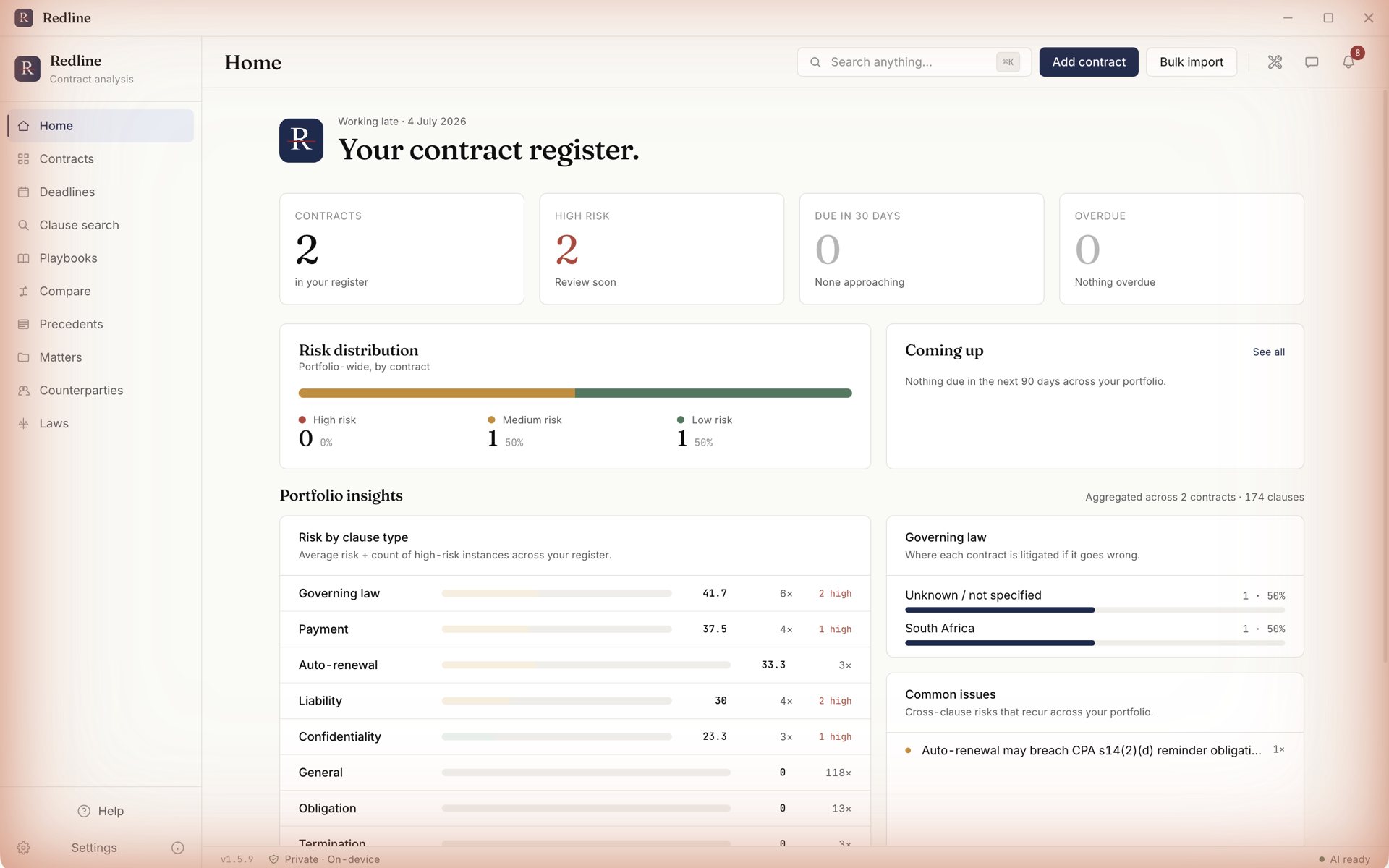This screenshot has width=1389, height=868.
Task: Click the Deadlines calendar icon
Action: tap(24, 192)
